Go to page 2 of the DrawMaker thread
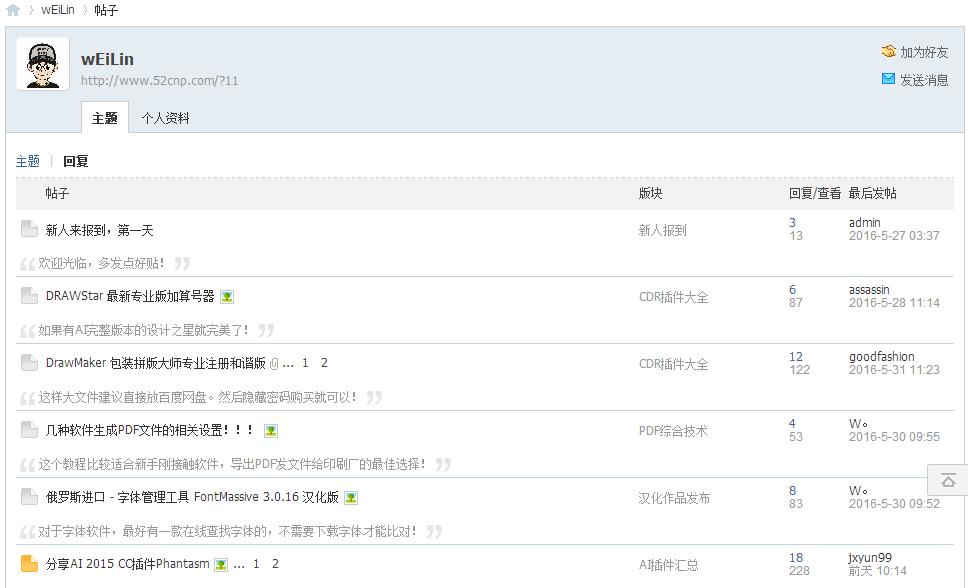Image resolution: width=968 pixels, height=588 pixels. coord(324,363)
